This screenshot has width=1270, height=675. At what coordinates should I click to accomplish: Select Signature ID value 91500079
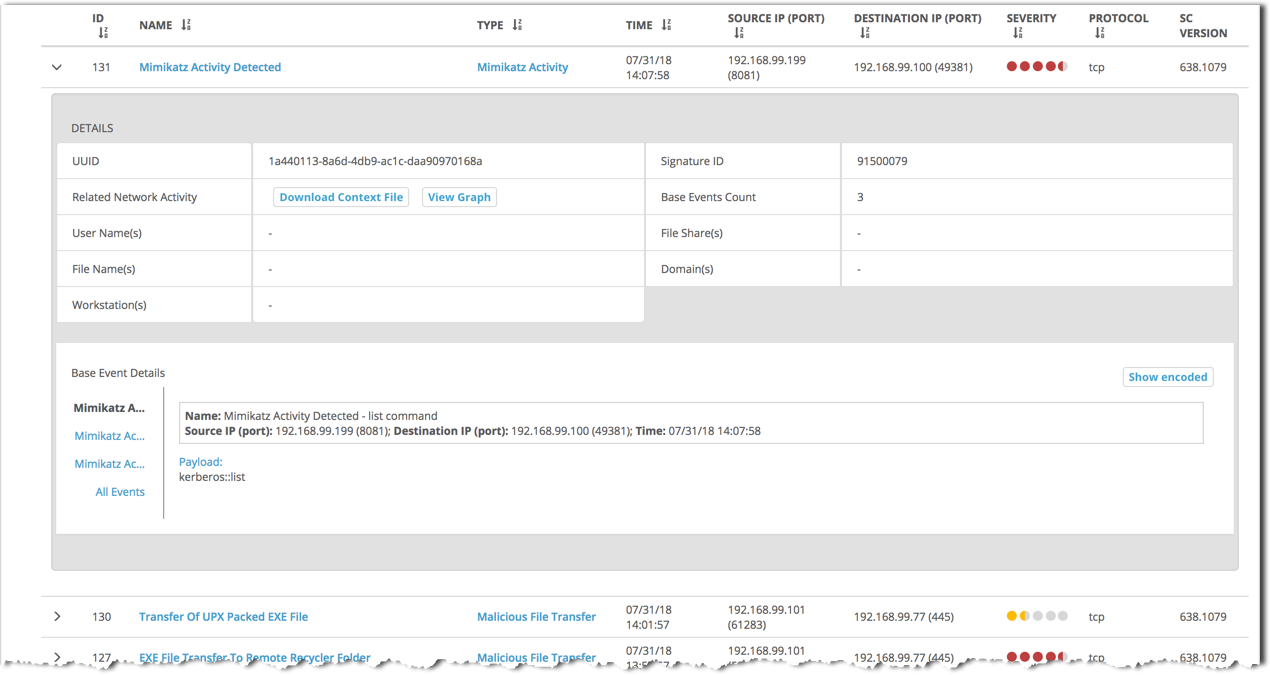882,161
